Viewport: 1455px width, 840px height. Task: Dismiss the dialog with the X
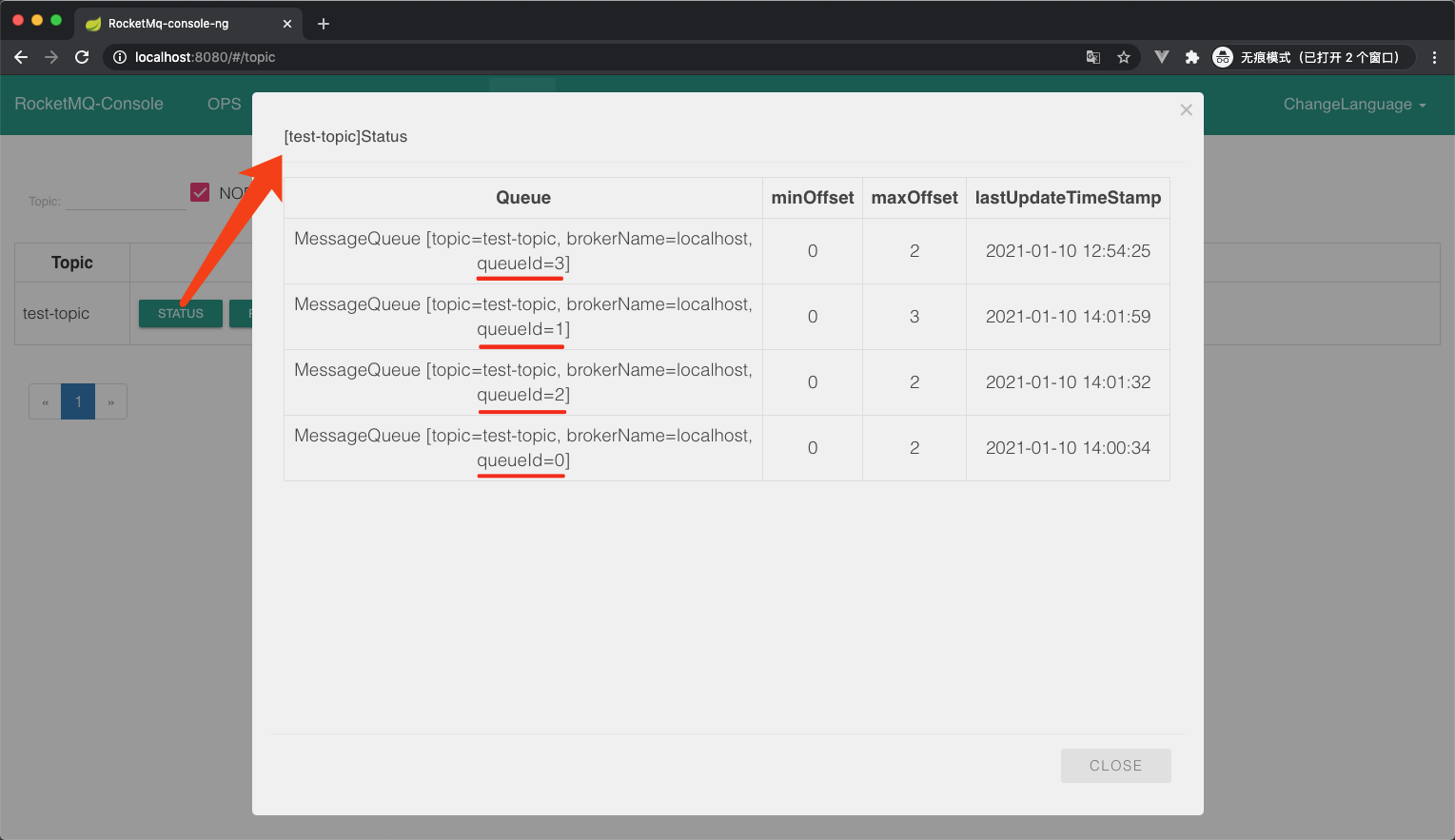[1186, 109]
